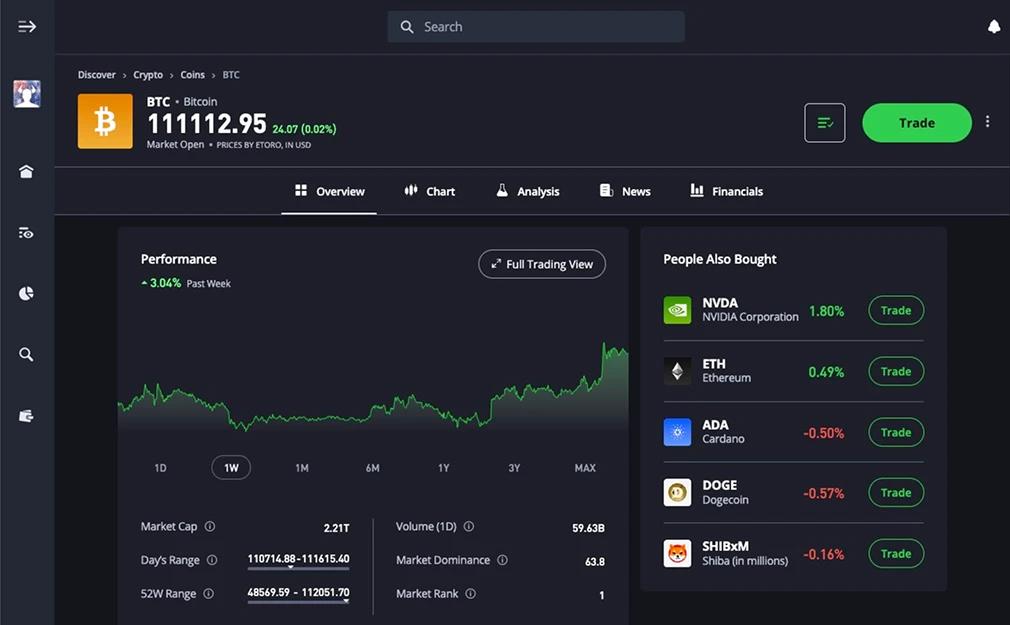Navigate to Crypto breadcrumb
Image resolution: width=1010 pixels, height=625 pixels.
pos(148,75)
